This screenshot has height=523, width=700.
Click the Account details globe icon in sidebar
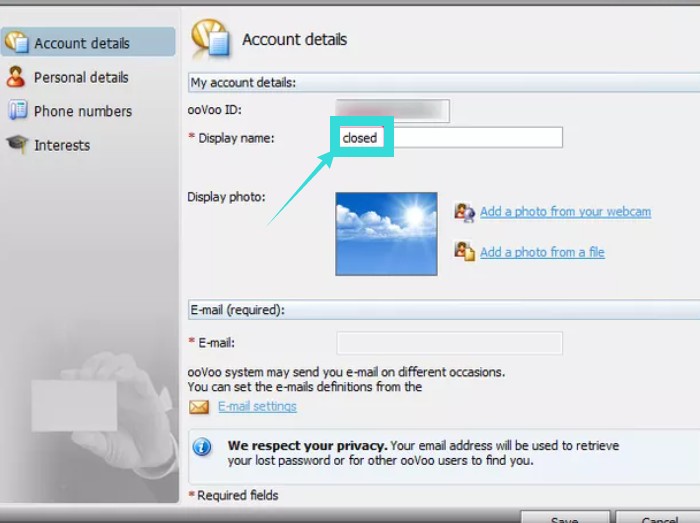pyautogui.click(x=17, y=42)
